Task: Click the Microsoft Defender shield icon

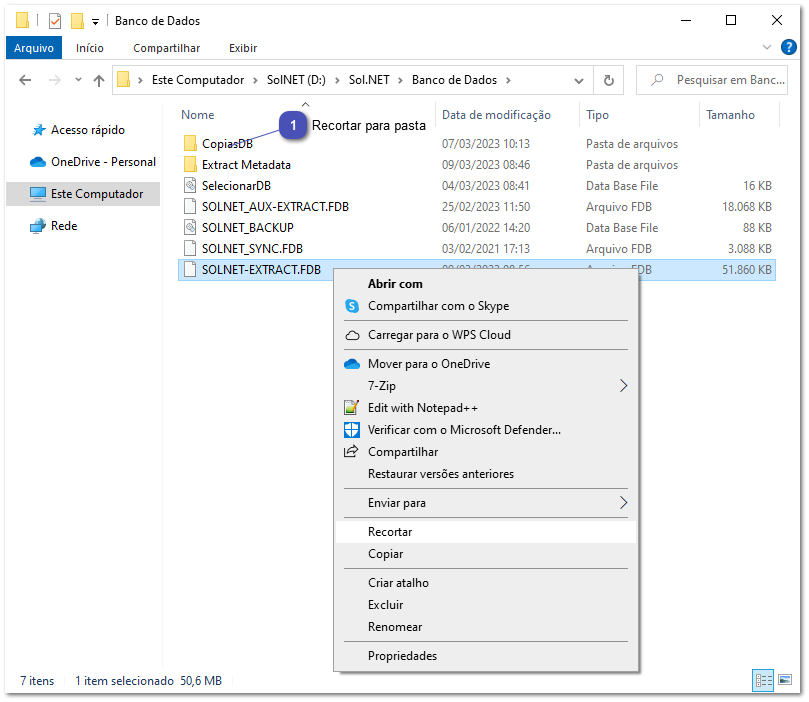Action: tap(354, 430)
